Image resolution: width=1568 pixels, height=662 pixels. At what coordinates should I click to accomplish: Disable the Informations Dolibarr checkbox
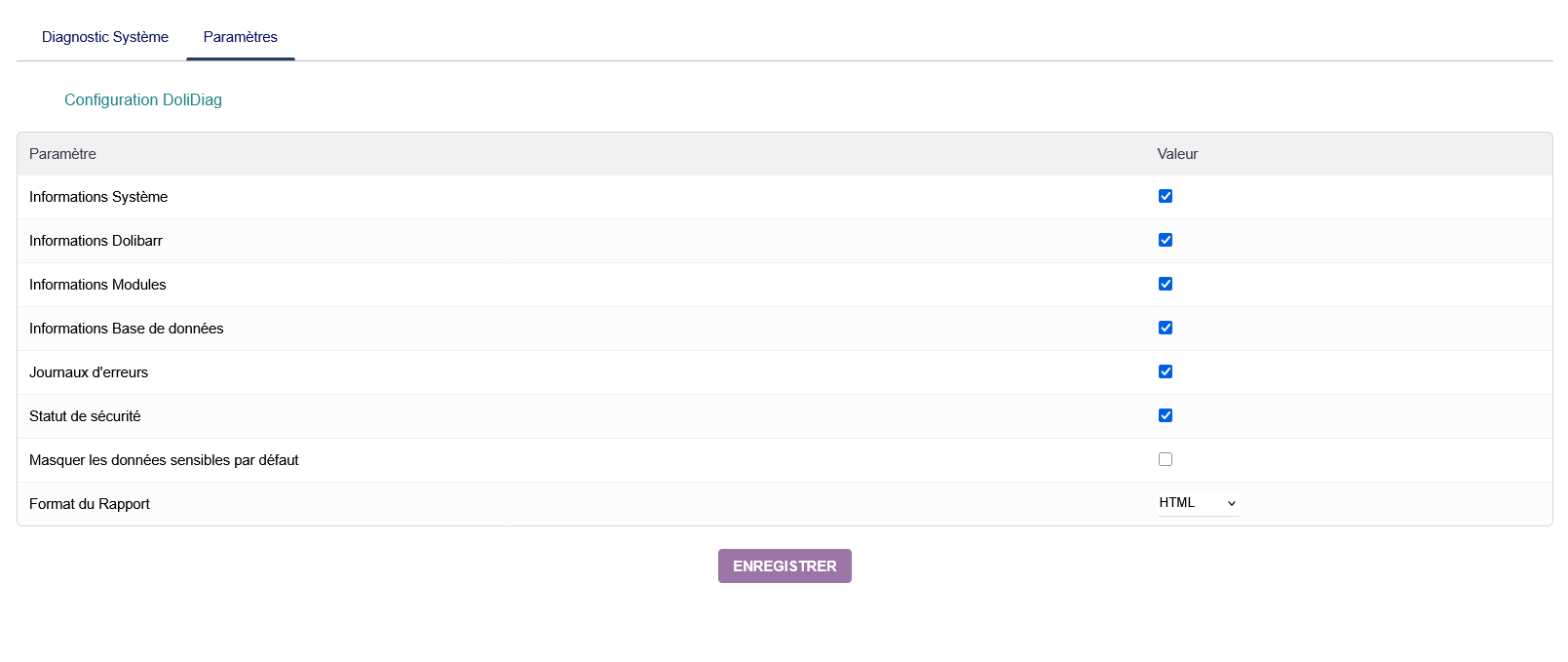pyautogui.click(x=1166, y=240)
